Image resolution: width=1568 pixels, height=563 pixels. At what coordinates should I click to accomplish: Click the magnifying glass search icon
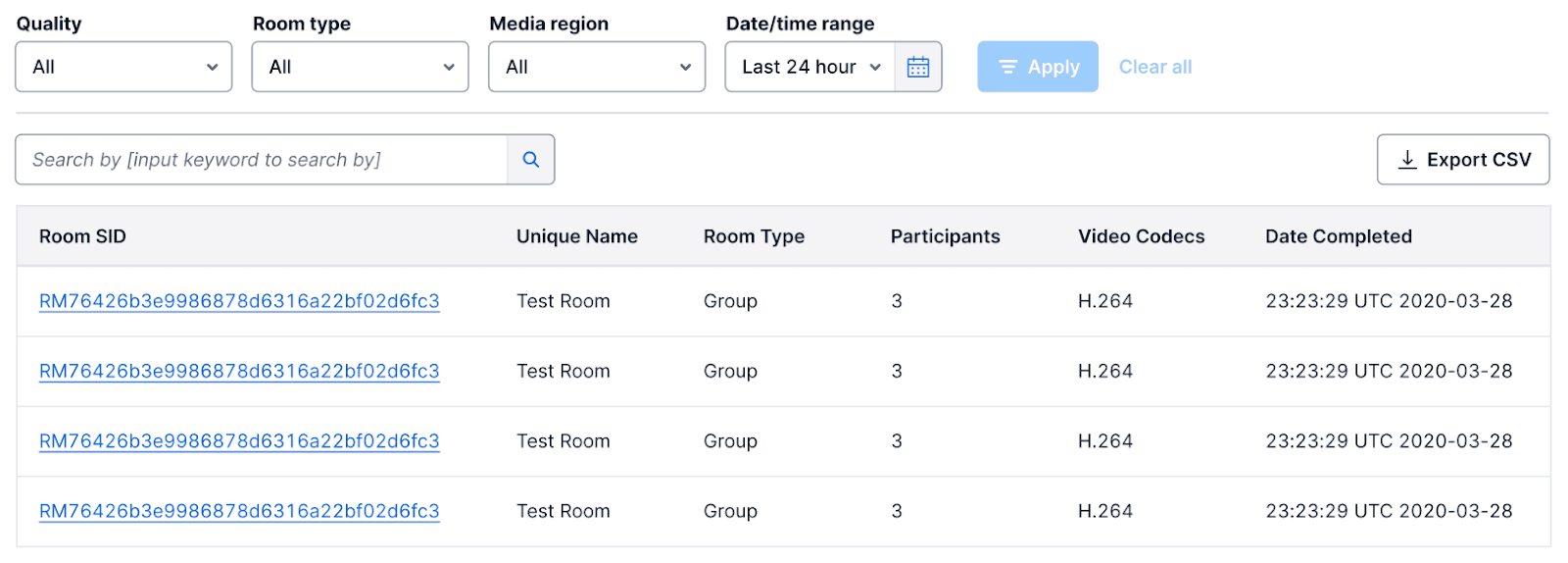tap(530, 160)
